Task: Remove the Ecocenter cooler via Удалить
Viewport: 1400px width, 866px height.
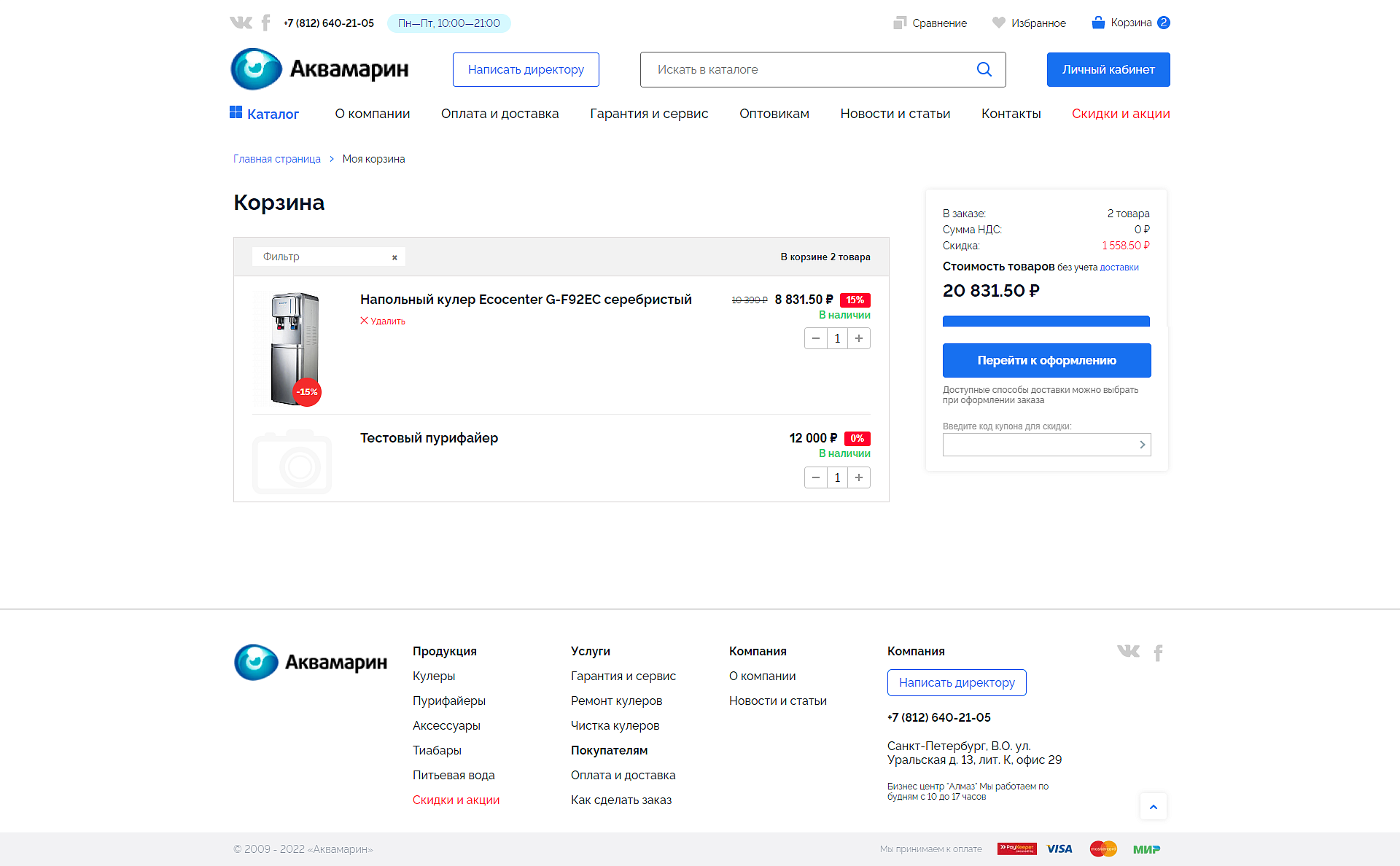Action: tap(383, 321)
